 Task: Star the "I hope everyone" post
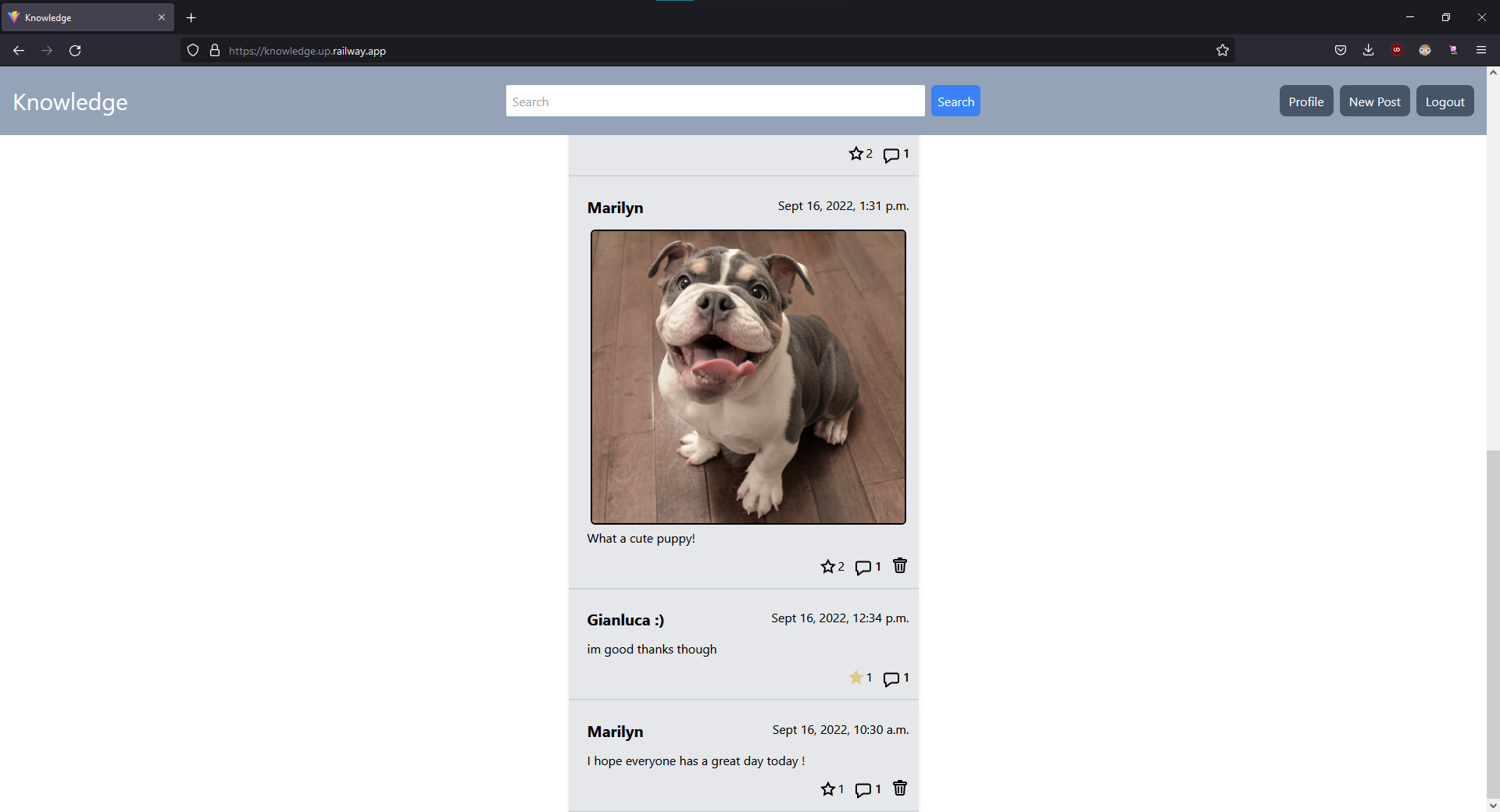(827, 789)
